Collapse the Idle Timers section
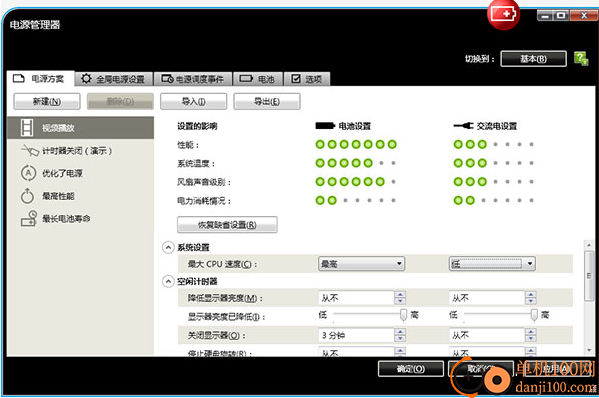This screenshot has width=599, height=398. 168,282
